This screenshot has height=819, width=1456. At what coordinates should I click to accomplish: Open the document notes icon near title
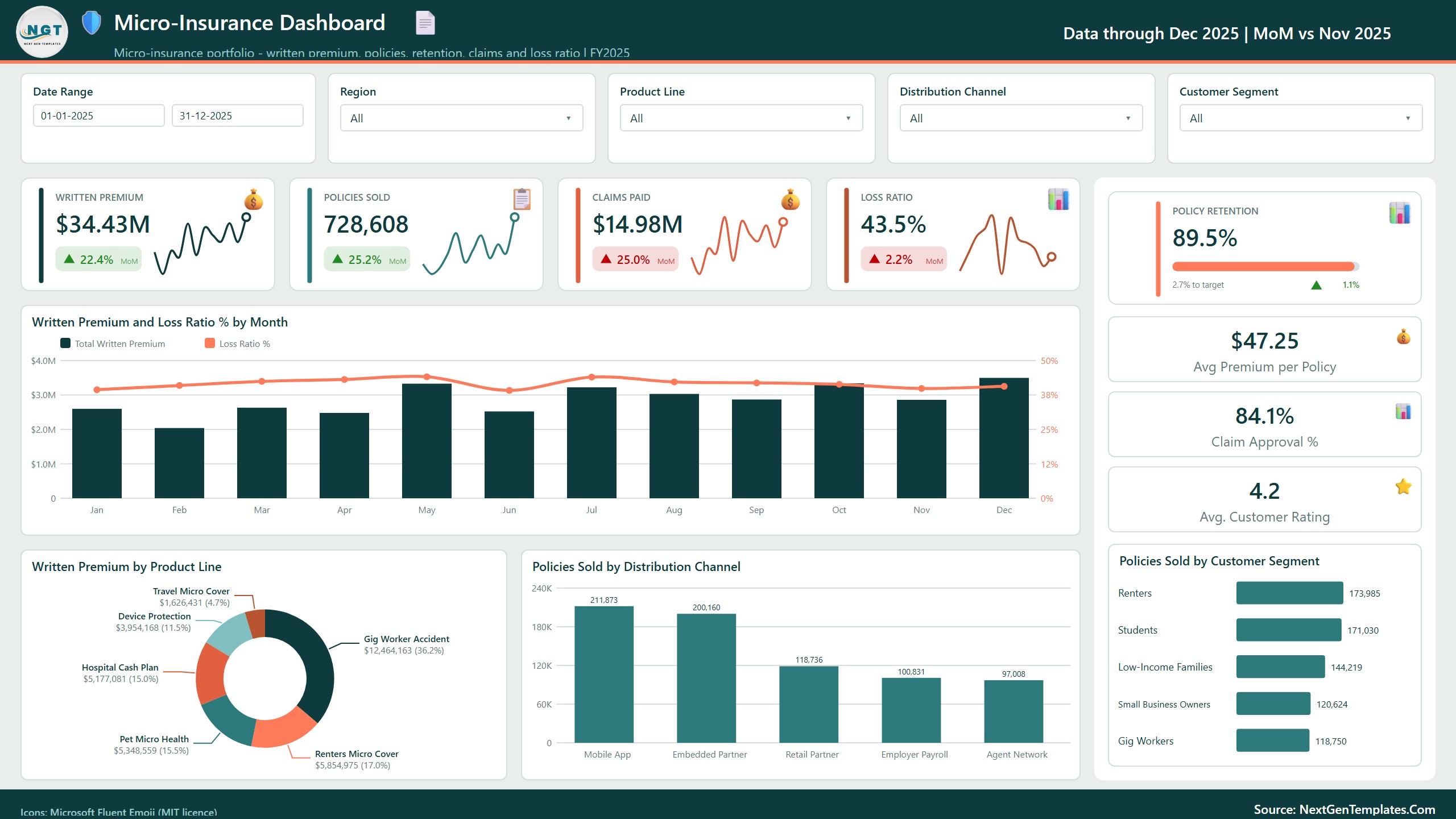click(425, 23)
